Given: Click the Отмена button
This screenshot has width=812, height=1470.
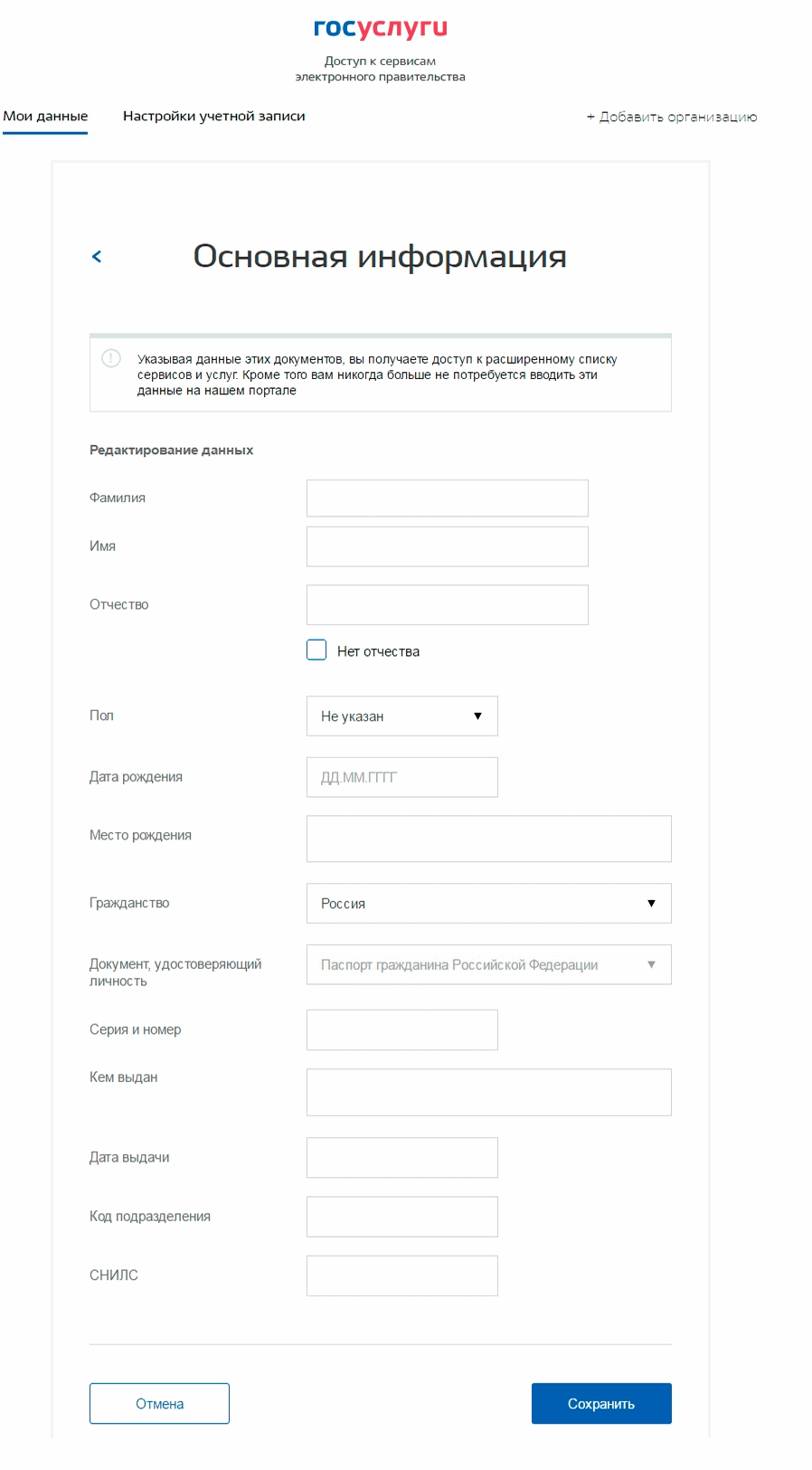Looking at the screenshot, I should click(159, 1404).
